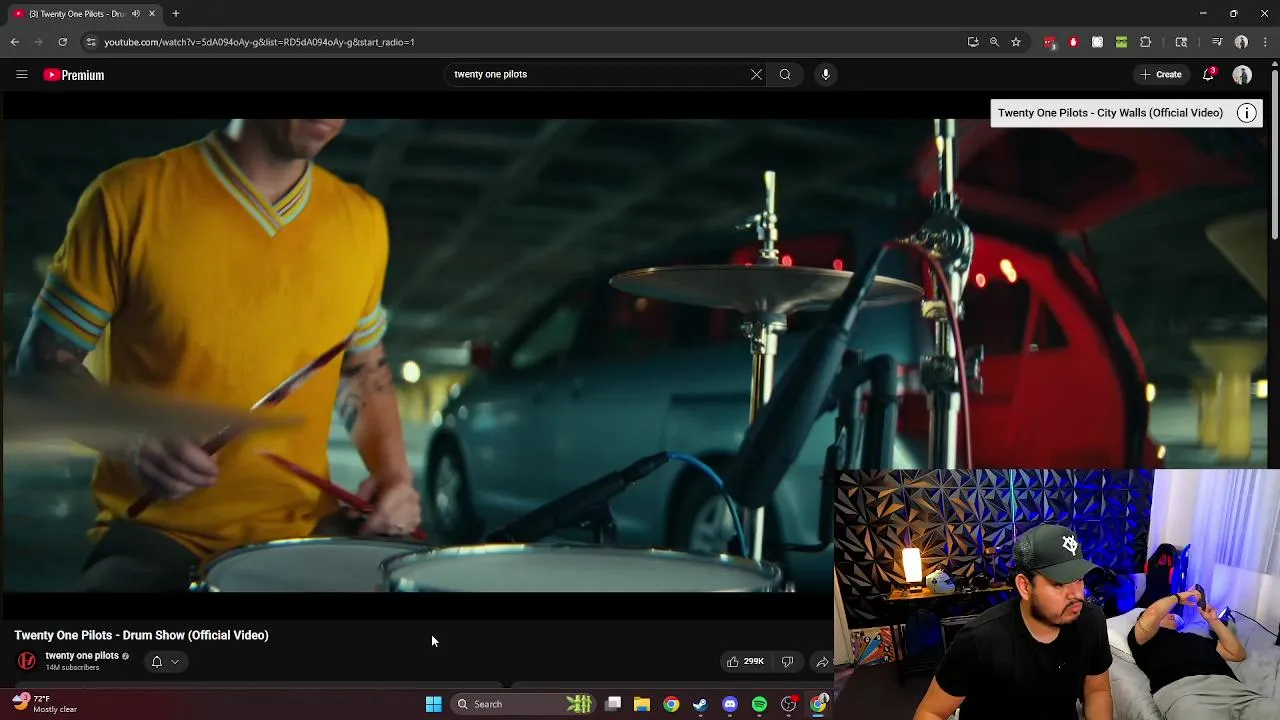Open the red hand blocker extension
The height and width of the screenshot is (720, 1280).
coord(1073,42)
